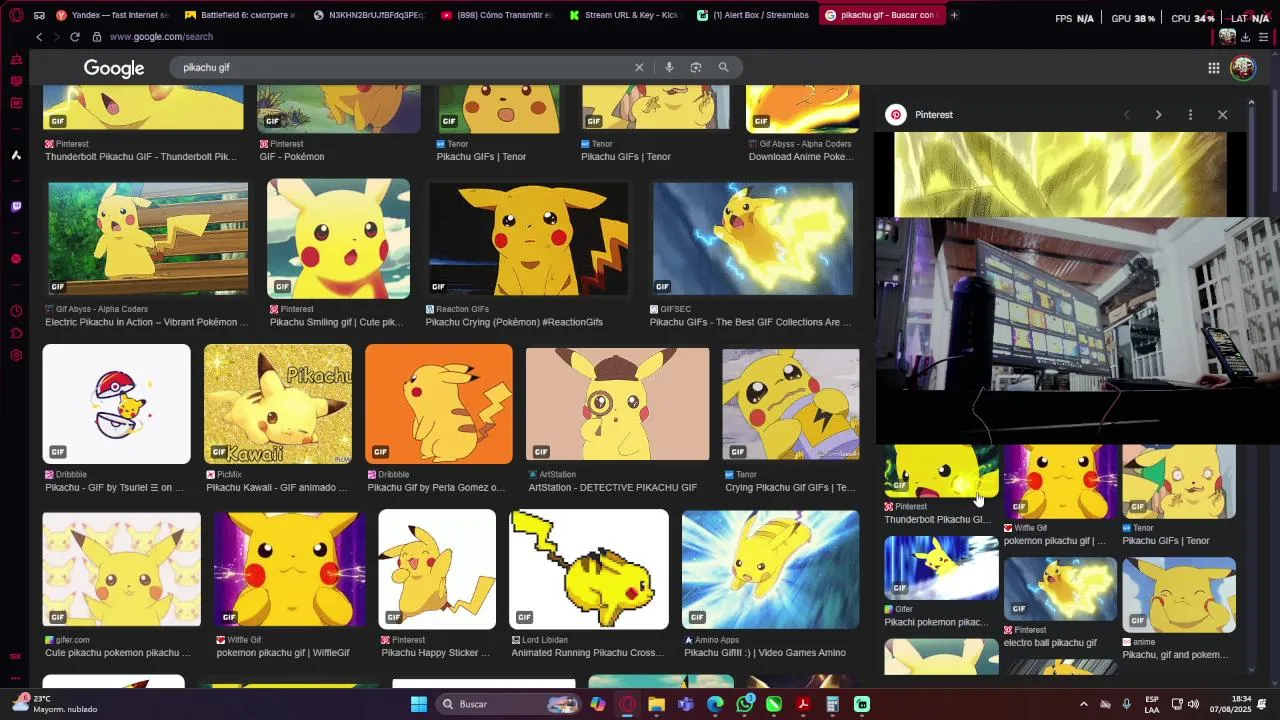Switch to the Battlefield 6 tab

coord(241,15)
